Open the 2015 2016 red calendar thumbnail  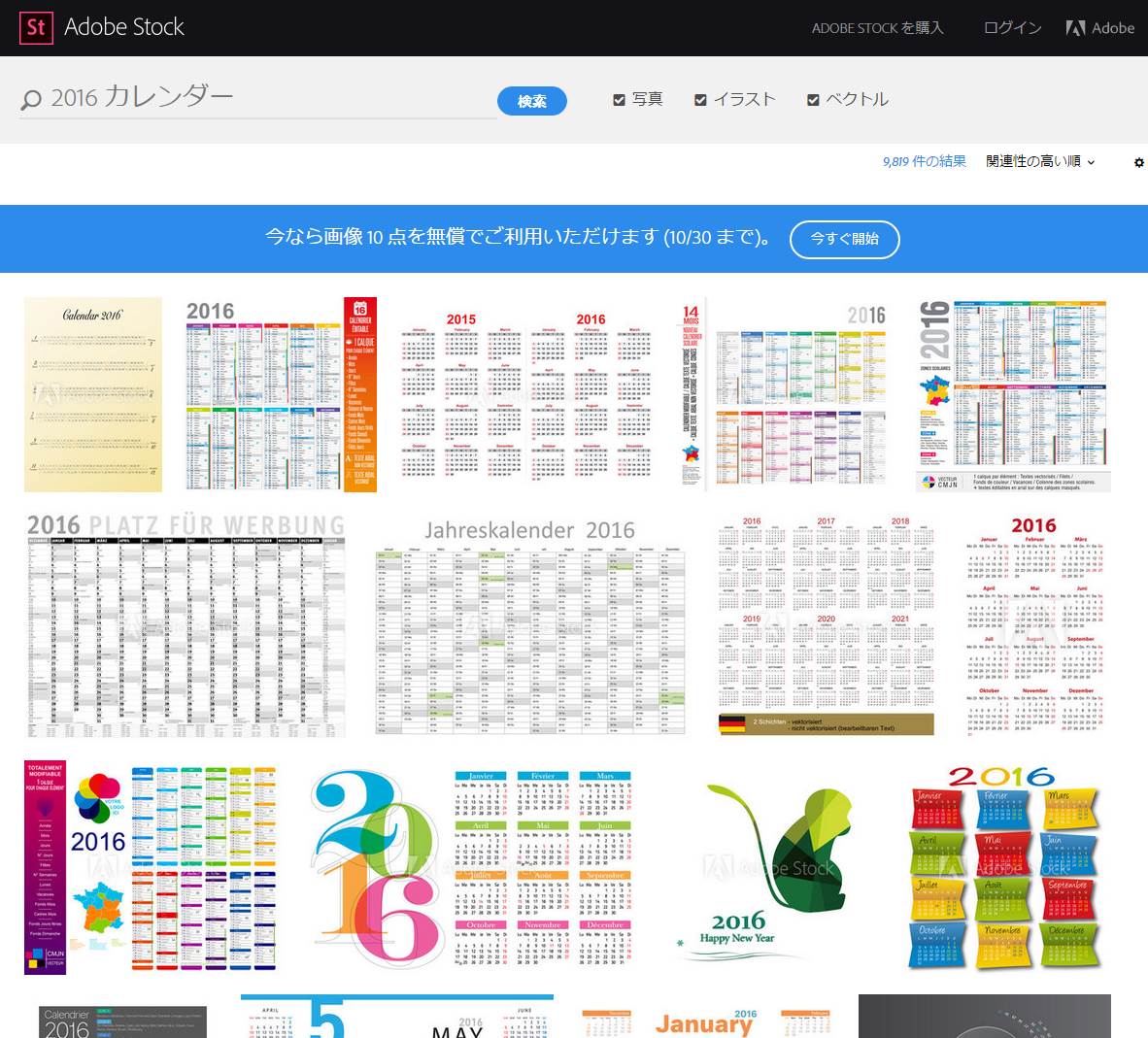(x=526, y=394)
